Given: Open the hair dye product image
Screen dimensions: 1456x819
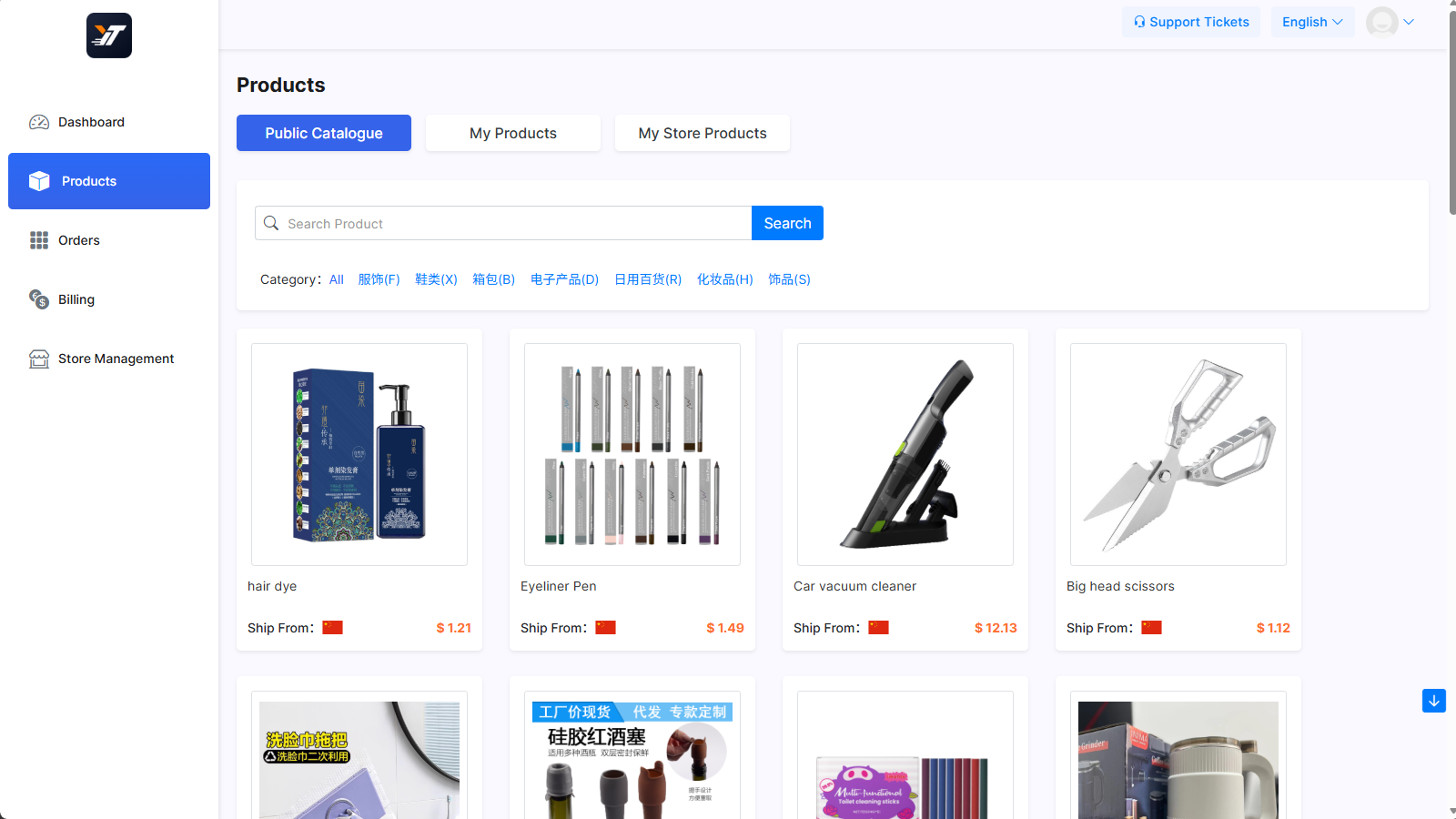Looking at the screenshot, I should (x=359, y=454).
